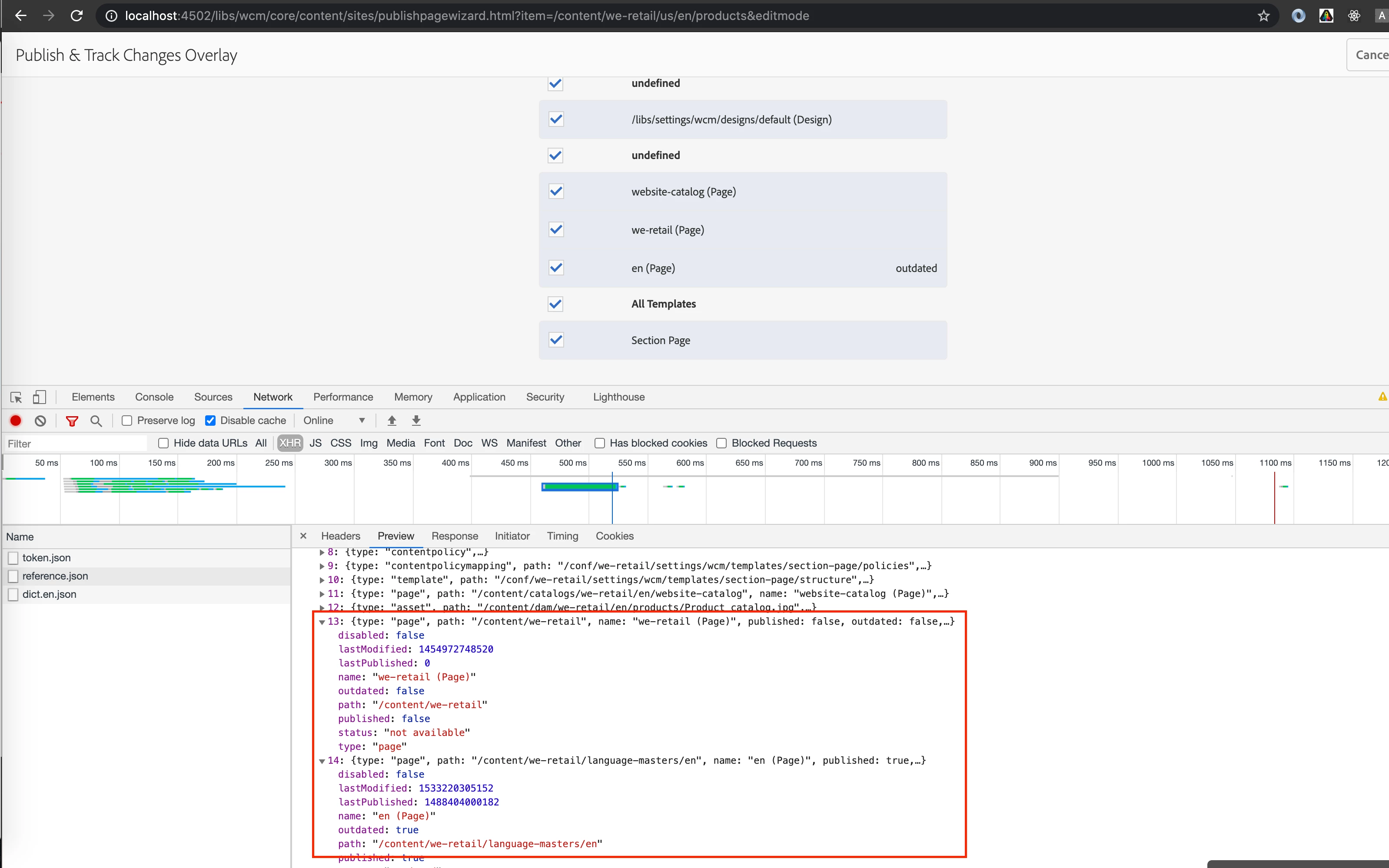The image size is (1389, 868).
Task: Open network search with magnifier icon
Action: (x=96, y=421)
